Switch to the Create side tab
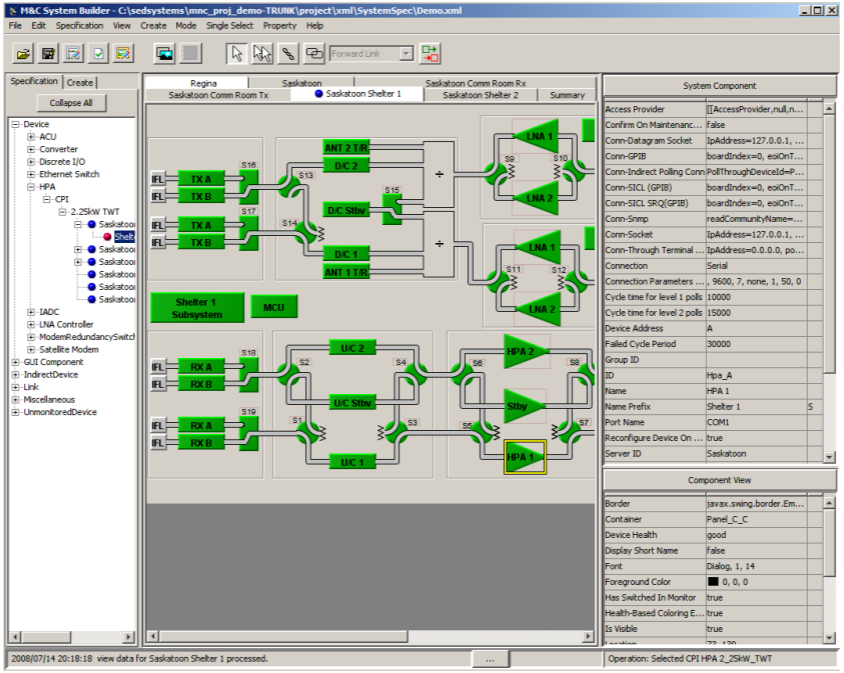 [80, 82]
